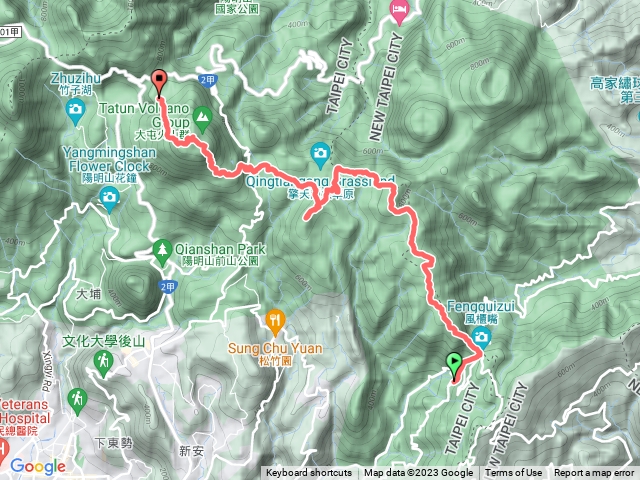Open the Keyboard shortcuts link
Screen dimensions: 640x480
coord(309,473)
